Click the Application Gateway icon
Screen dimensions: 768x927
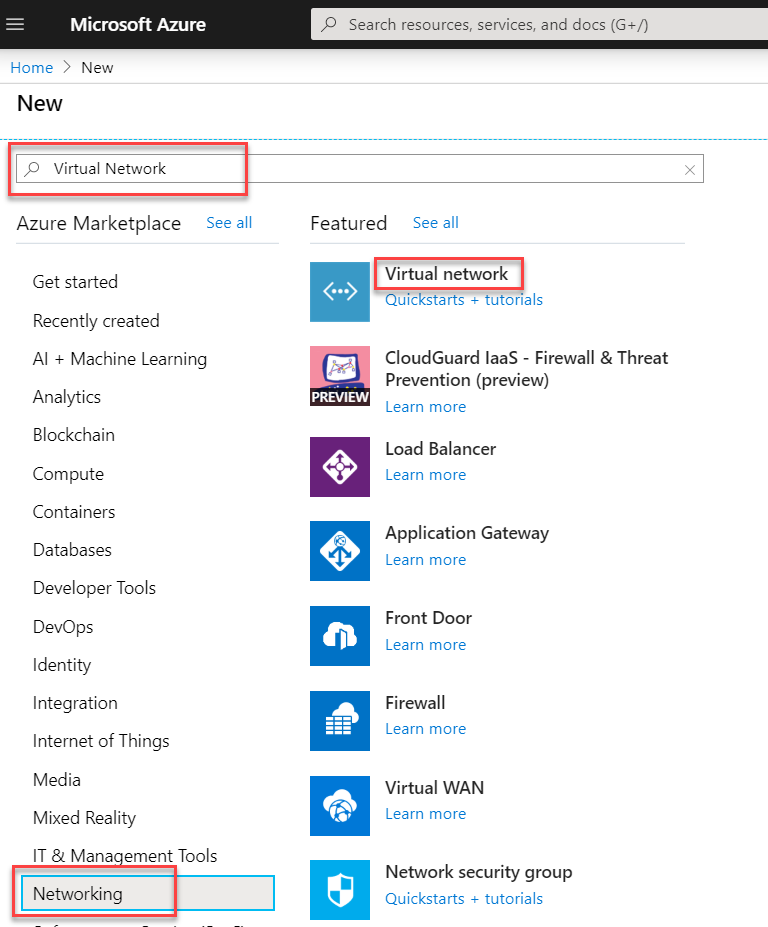point(340,550)
